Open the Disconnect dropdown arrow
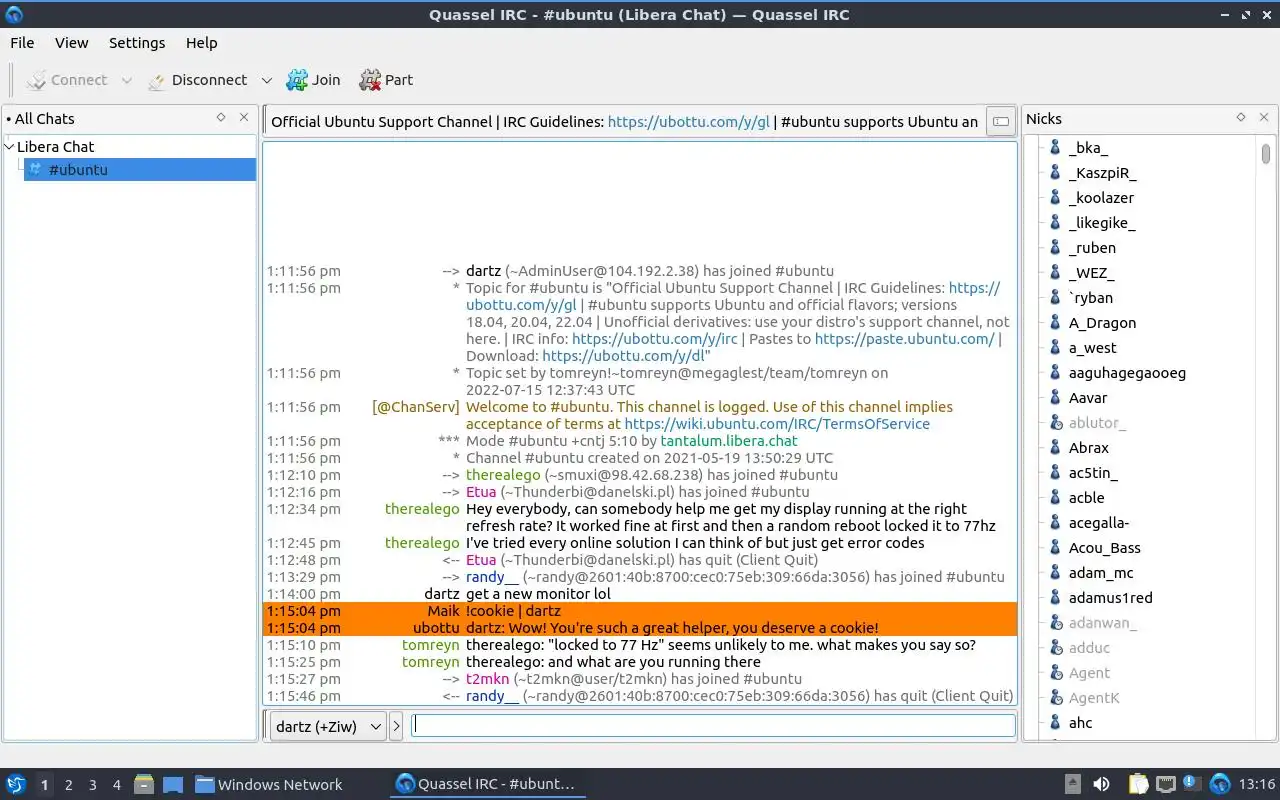 coord(266,80)
